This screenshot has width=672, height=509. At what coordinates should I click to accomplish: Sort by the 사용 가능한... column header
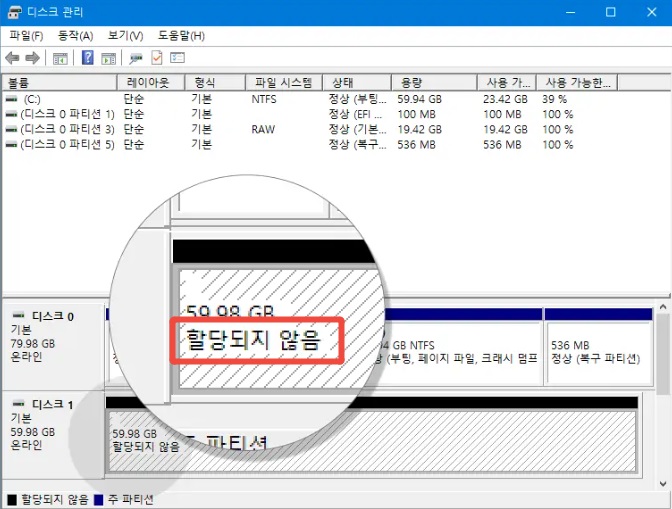coord(577,82)
